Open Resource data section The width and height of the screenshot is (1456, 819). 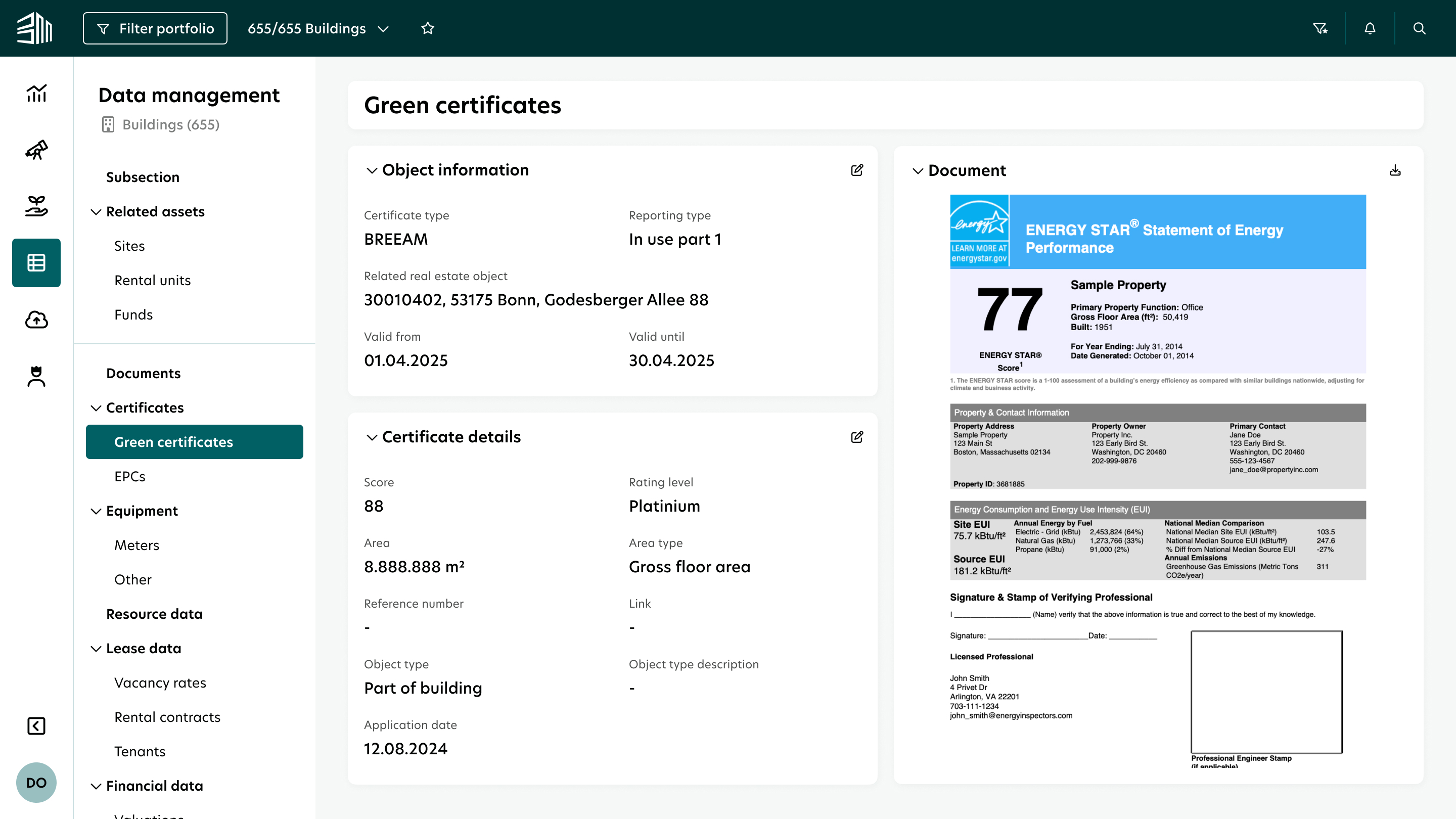pos(154,614)
